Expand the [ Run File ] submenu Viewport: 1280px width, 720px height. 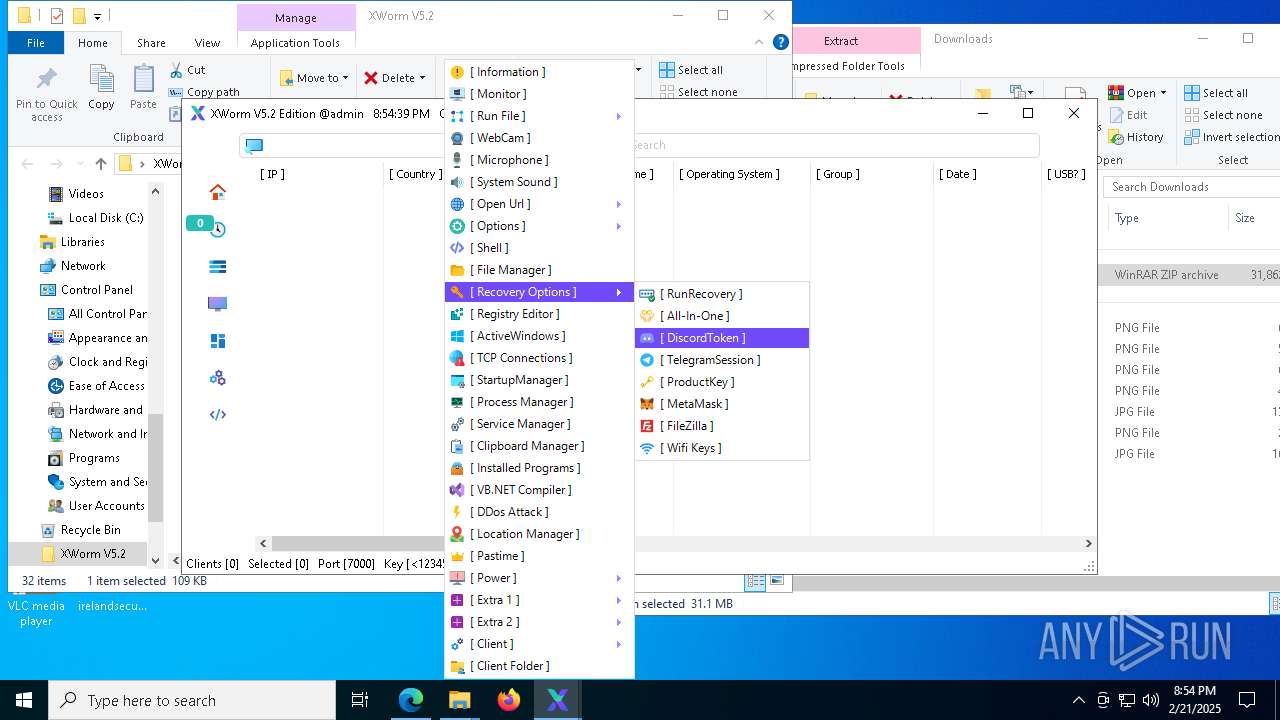click(x=539, y=116)
